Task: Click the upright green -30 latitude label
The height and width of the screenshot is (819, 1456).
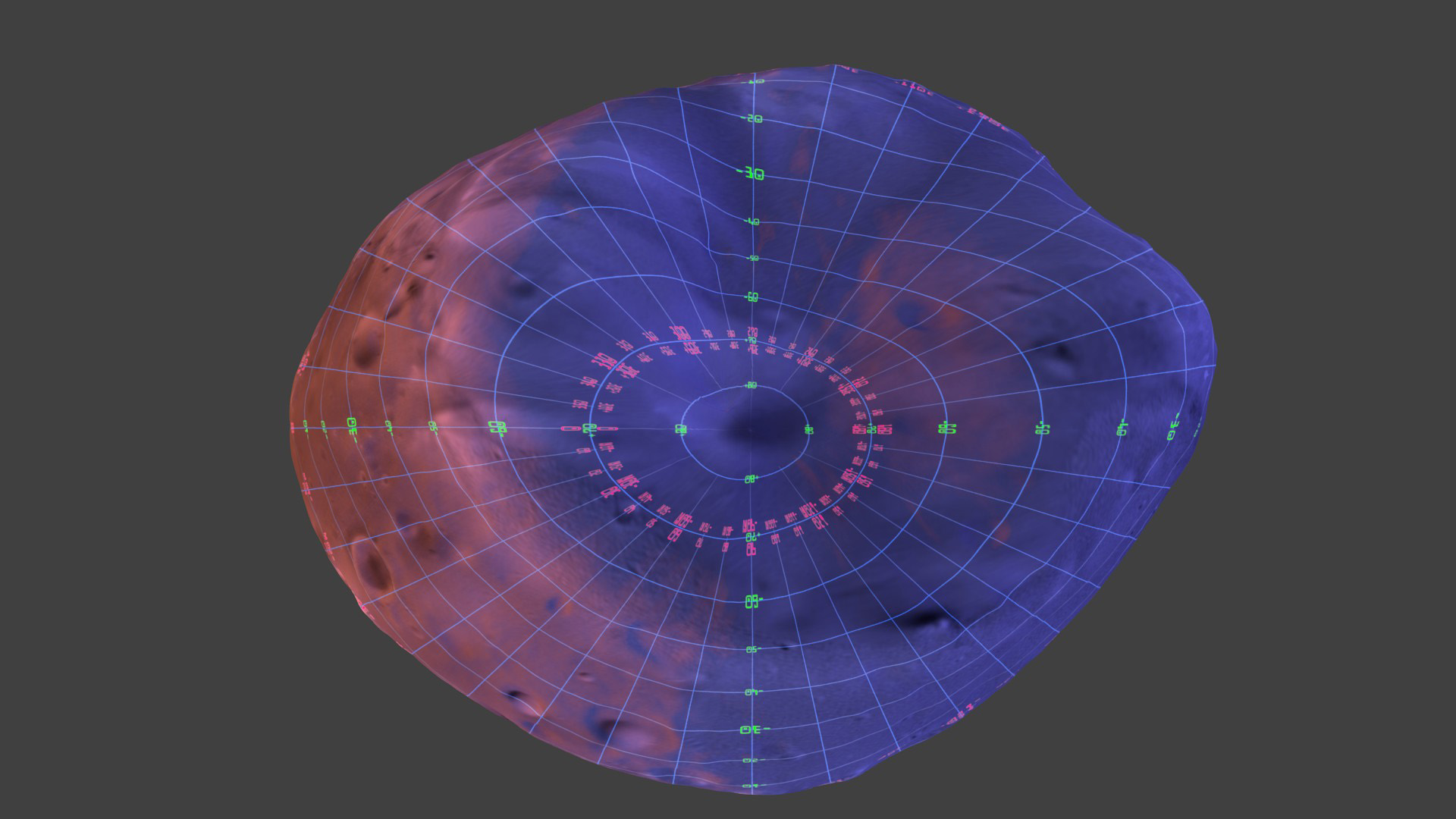Action: 752,174
